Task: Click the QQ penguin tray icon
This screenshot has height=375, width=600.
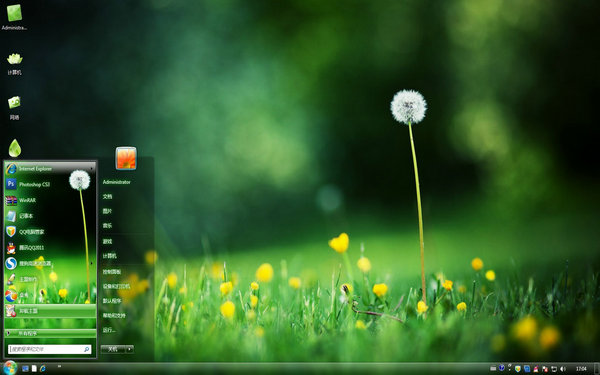Action: pos(536,369)
